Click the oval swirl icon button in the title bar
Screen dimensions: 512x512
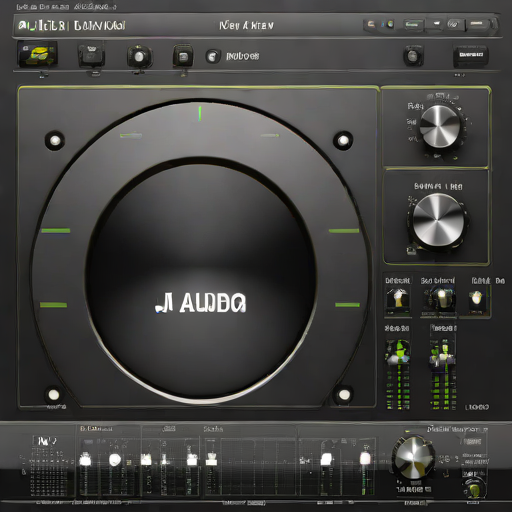tap(453, 24)
